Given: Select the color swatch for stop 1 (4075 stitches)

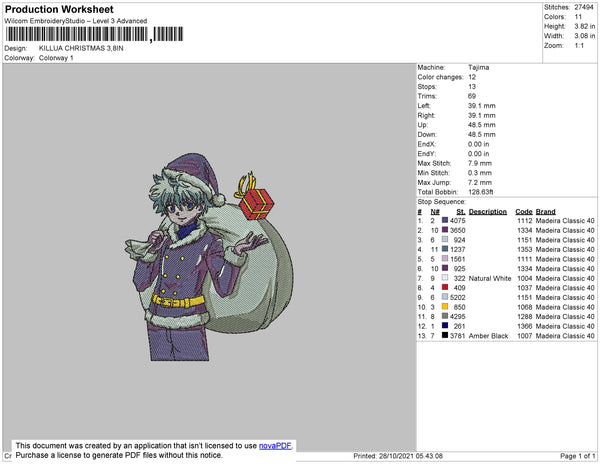Looking at the screenshot, I should [x=445, y=220].
